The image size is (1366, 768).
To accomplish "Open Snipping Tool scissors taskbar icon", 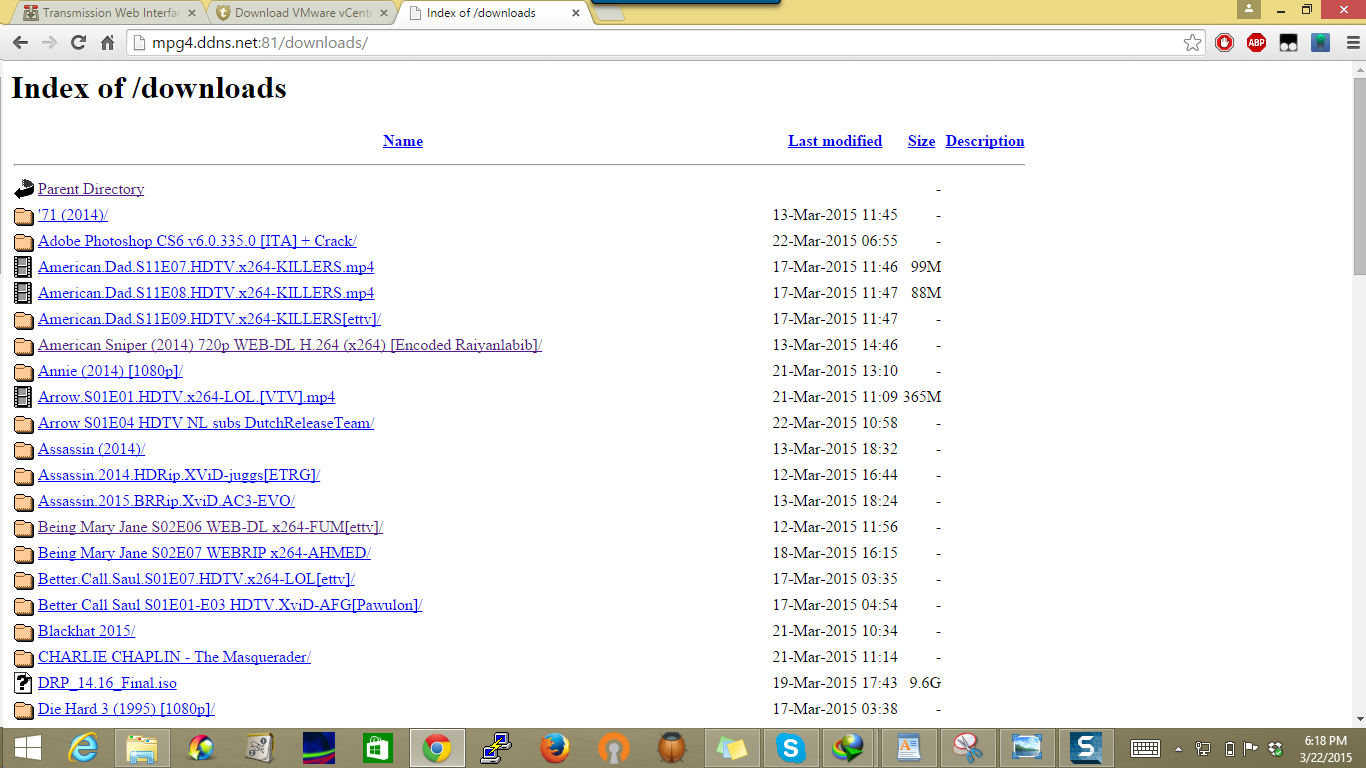I will [967, 748].
